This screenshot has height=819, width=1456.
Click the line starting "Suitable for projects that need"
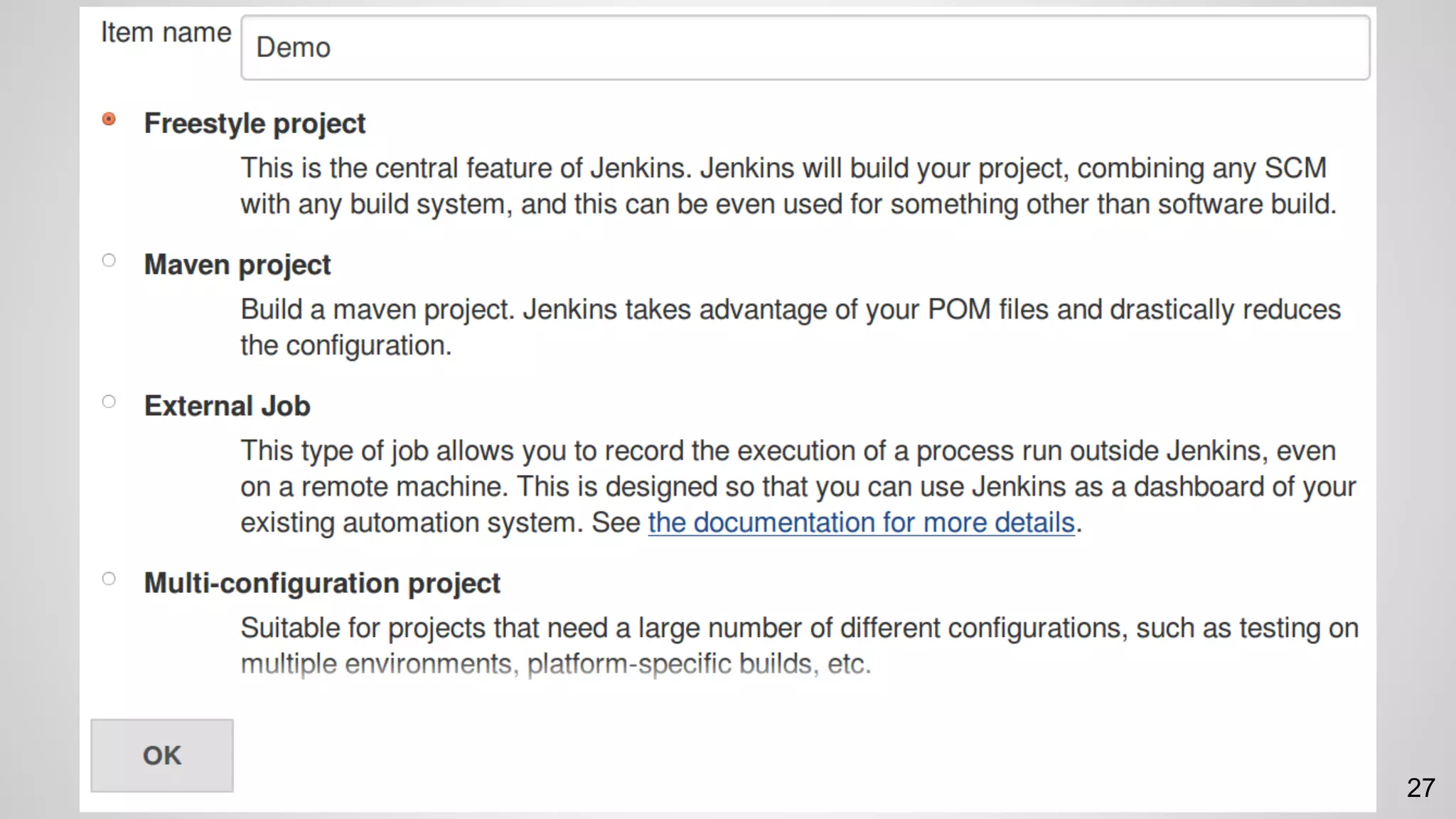(799, 628)
